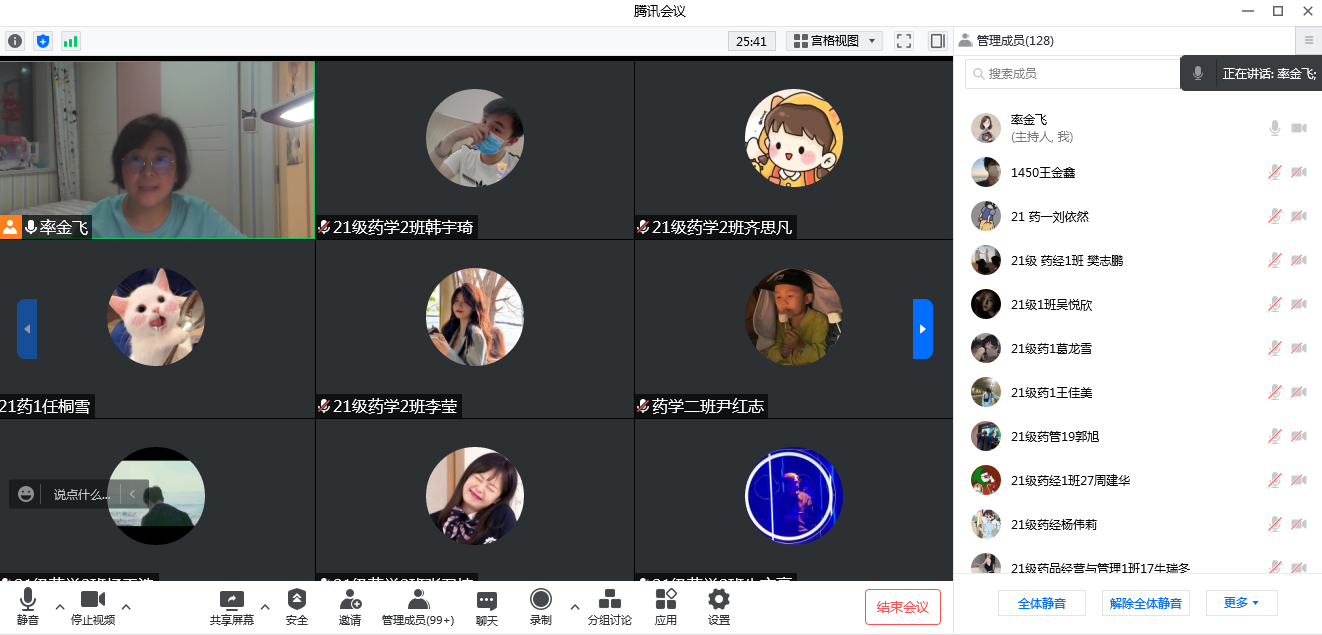Toggle 静音 mute on the toolbar
The width and height of the screenshot is (1322, 635).
(x=28, y=607)
